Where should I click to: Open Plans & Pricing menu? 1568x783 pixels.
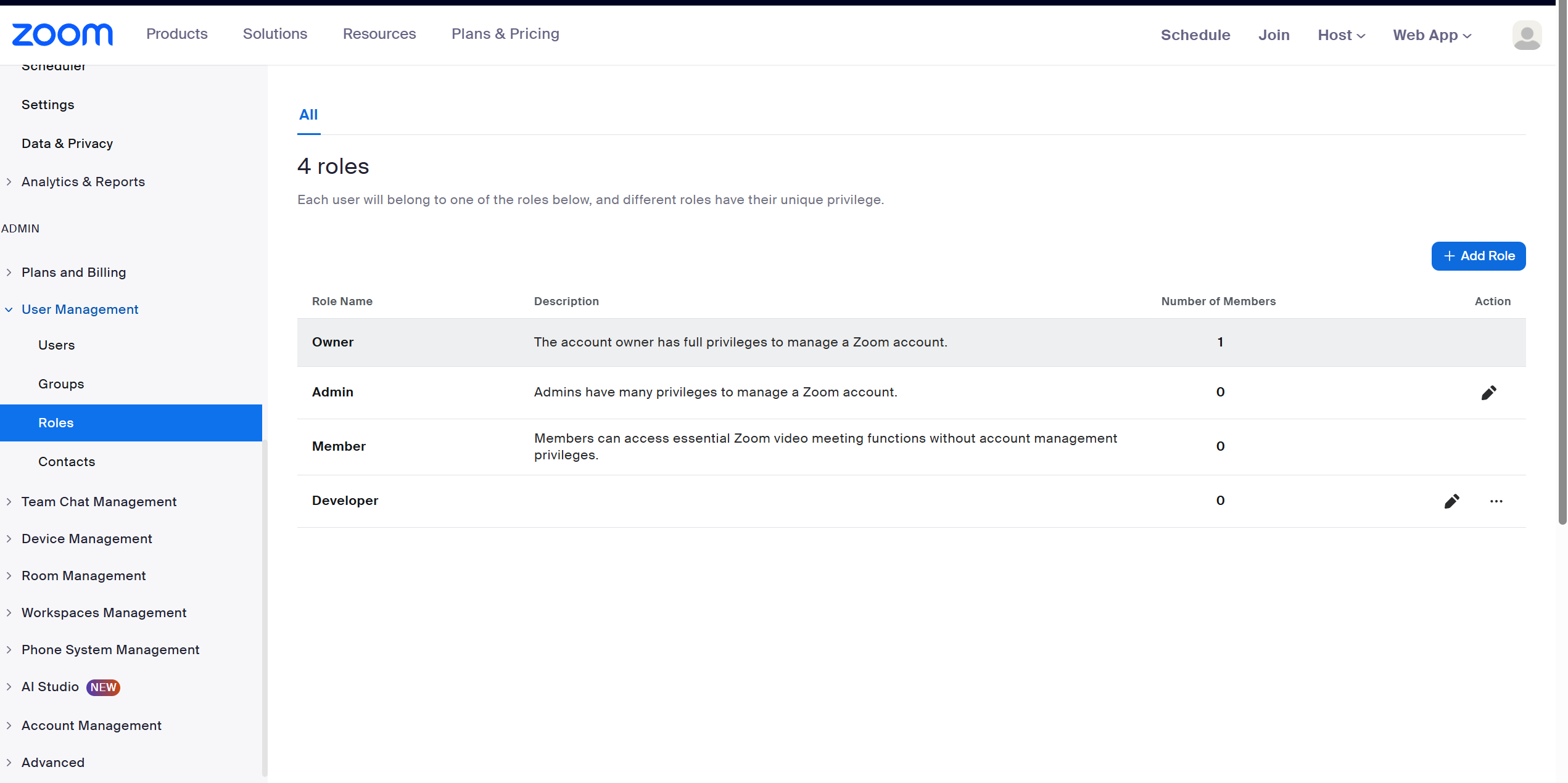505,34
